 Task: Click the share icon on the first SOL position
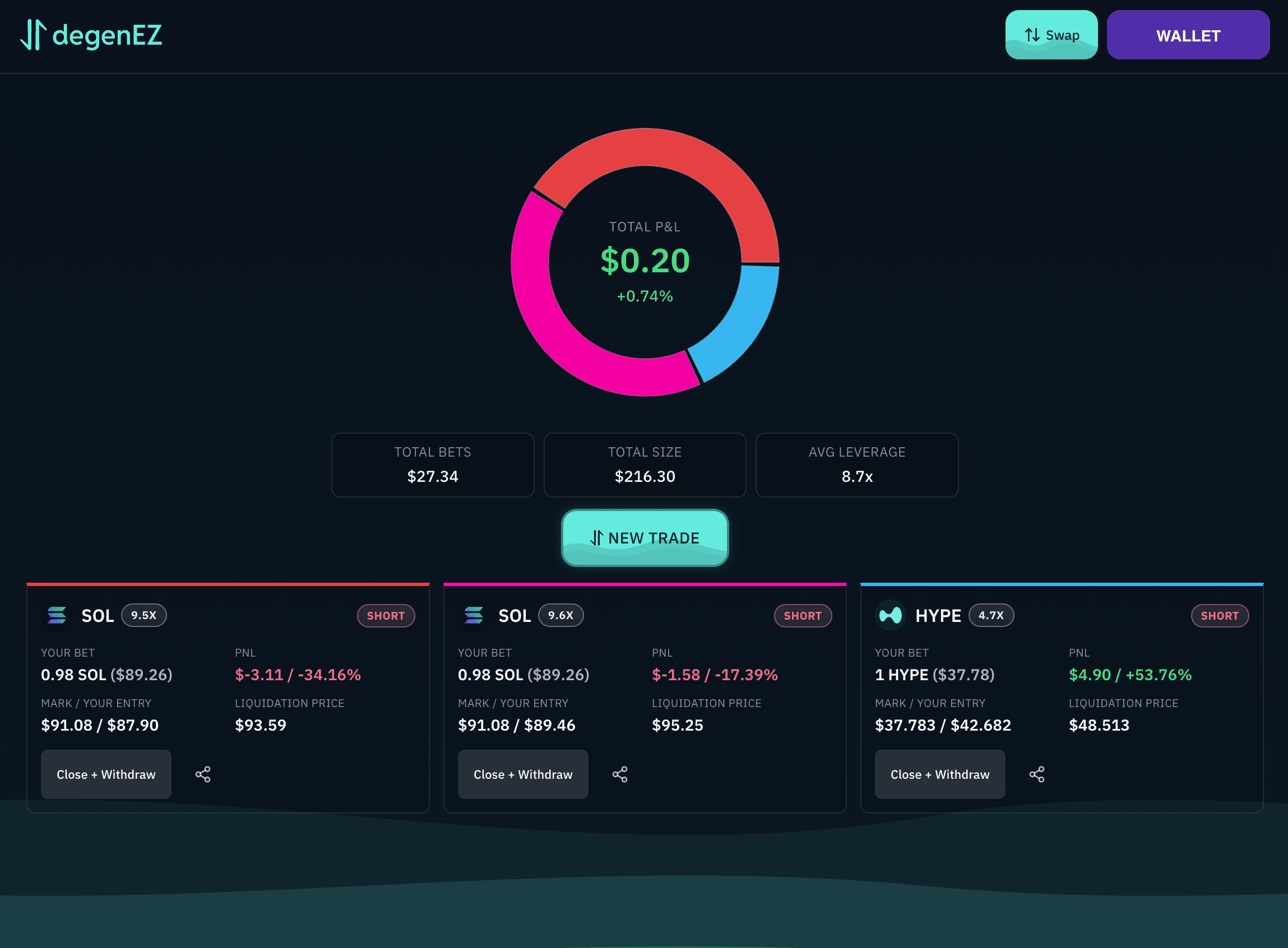pyautogui.click(x=203, y=774)
